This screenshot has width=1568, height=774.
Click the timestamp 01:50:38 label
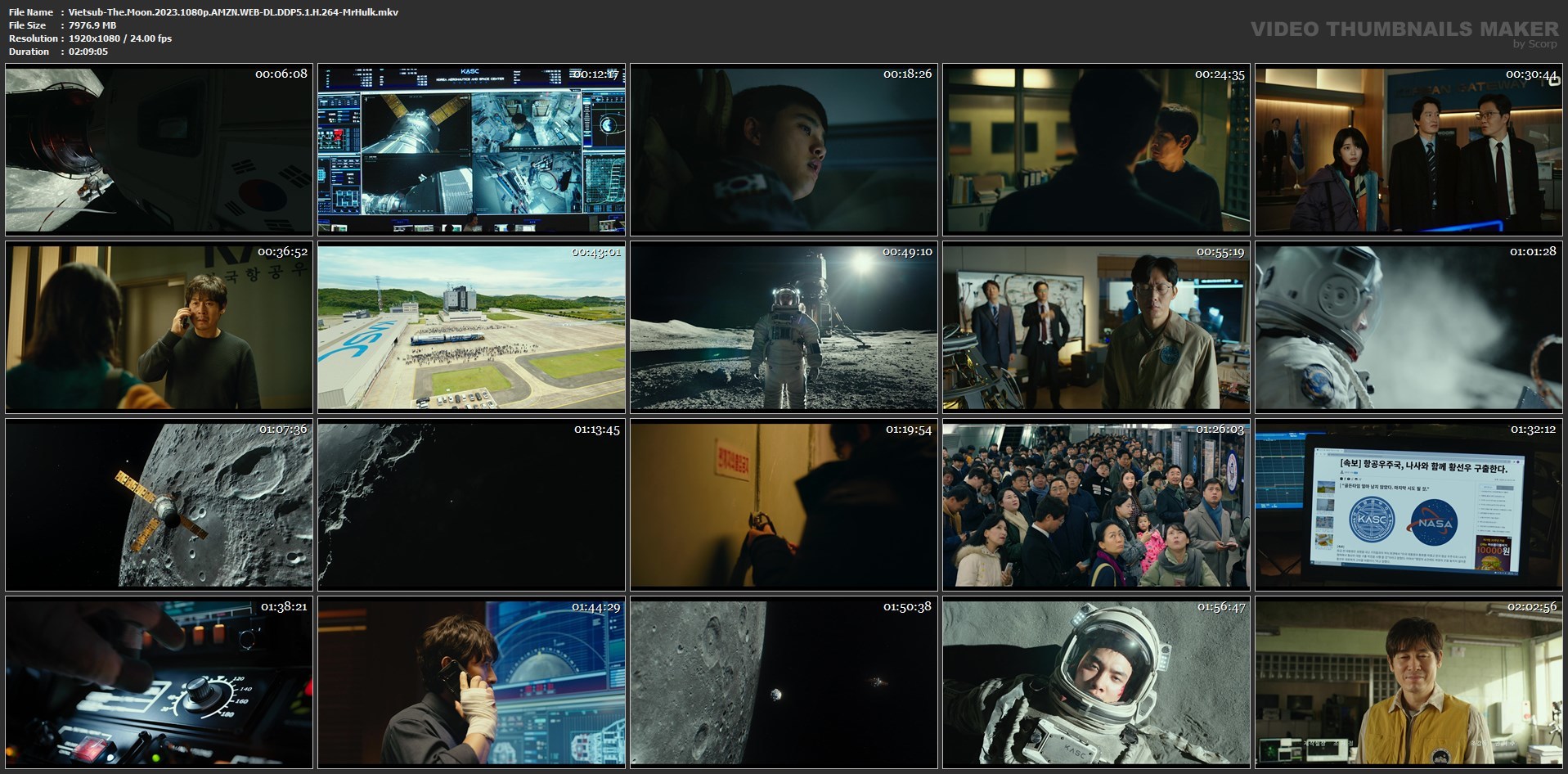click(x=907, y=606)
